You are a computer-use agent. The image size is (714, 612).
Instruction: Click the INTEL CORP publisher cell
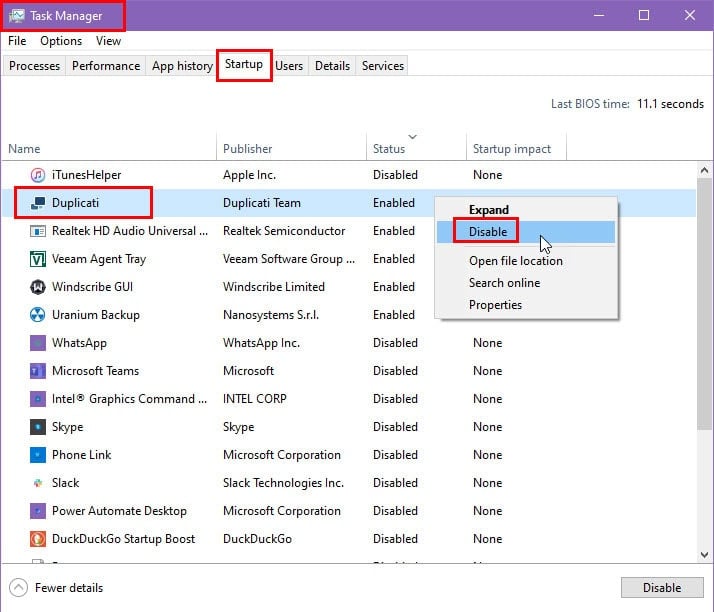point(255,399)
